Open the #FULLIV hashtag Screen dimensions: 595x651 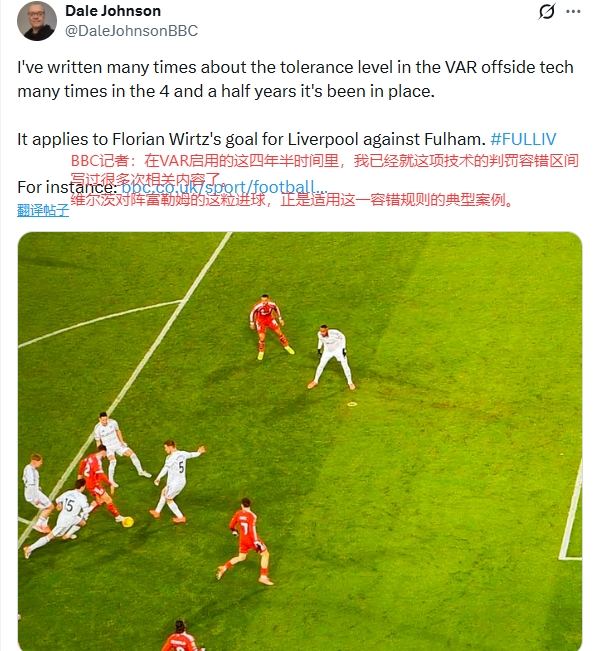coord(523,139)
